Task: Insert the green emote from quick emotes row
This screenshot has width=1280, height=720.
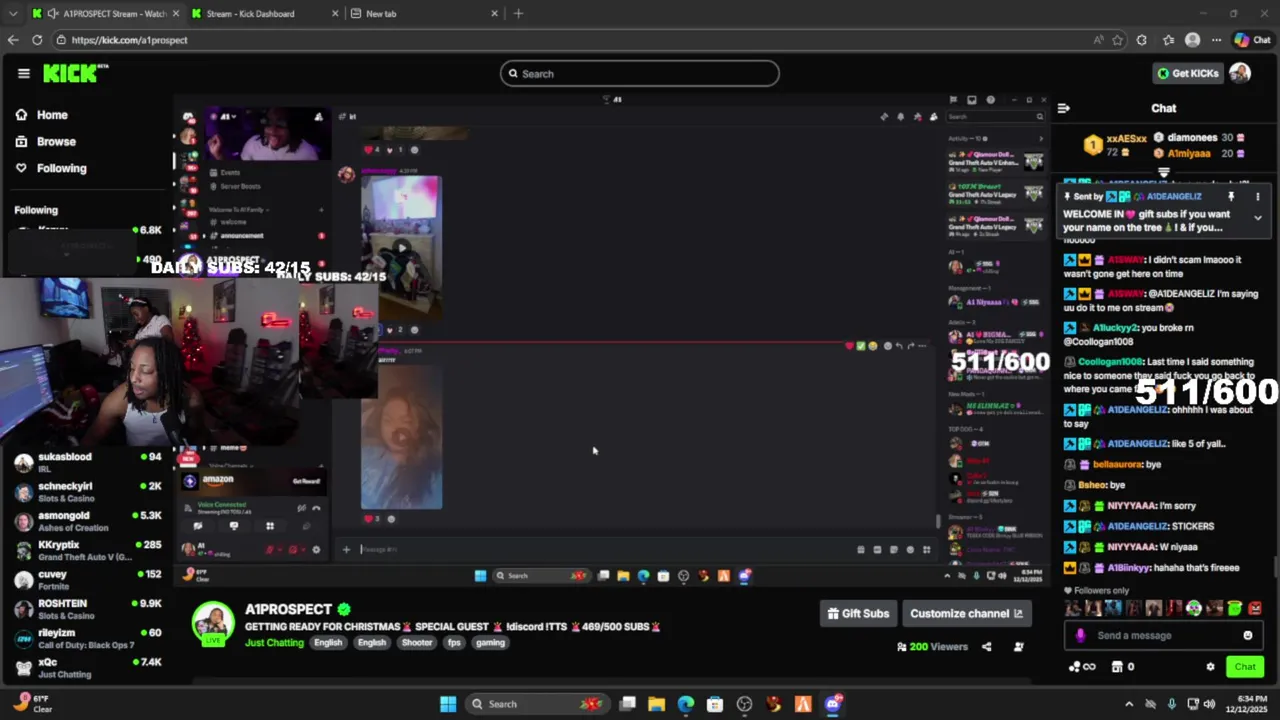Action: tap(1235, 608)
